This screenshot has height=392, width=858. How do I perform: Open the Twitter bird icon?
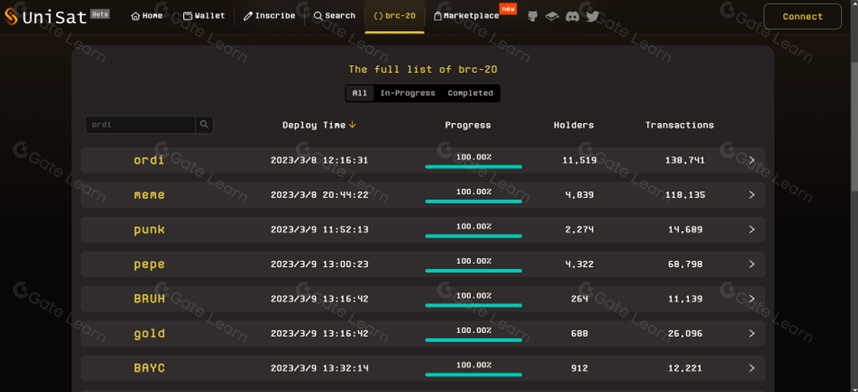coord(593,16)
